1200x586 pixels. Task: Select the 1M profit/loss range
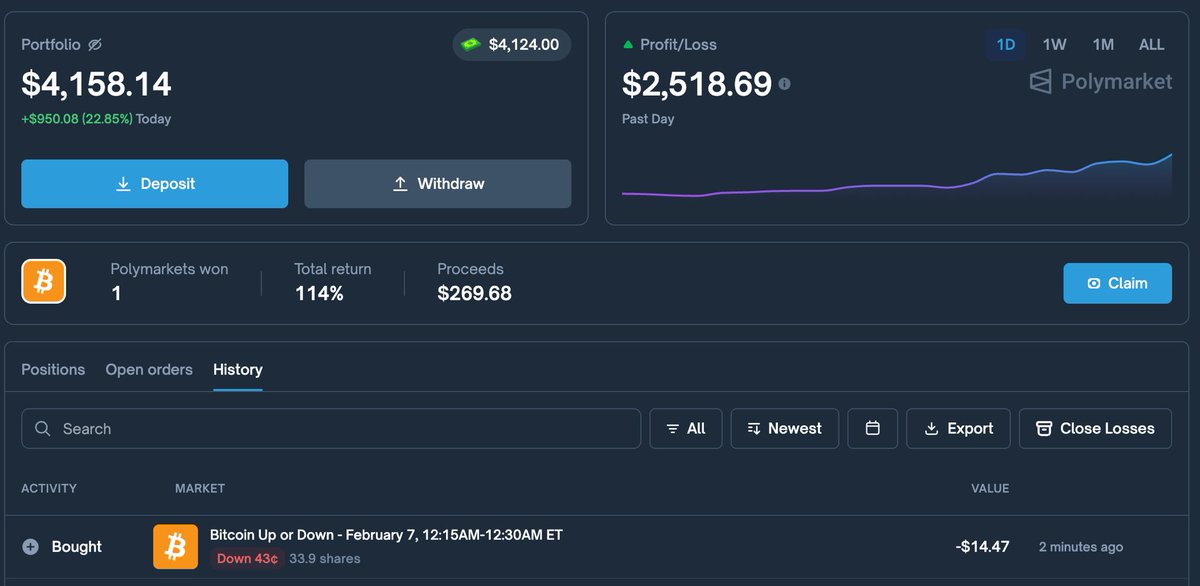coord(1103,45)
